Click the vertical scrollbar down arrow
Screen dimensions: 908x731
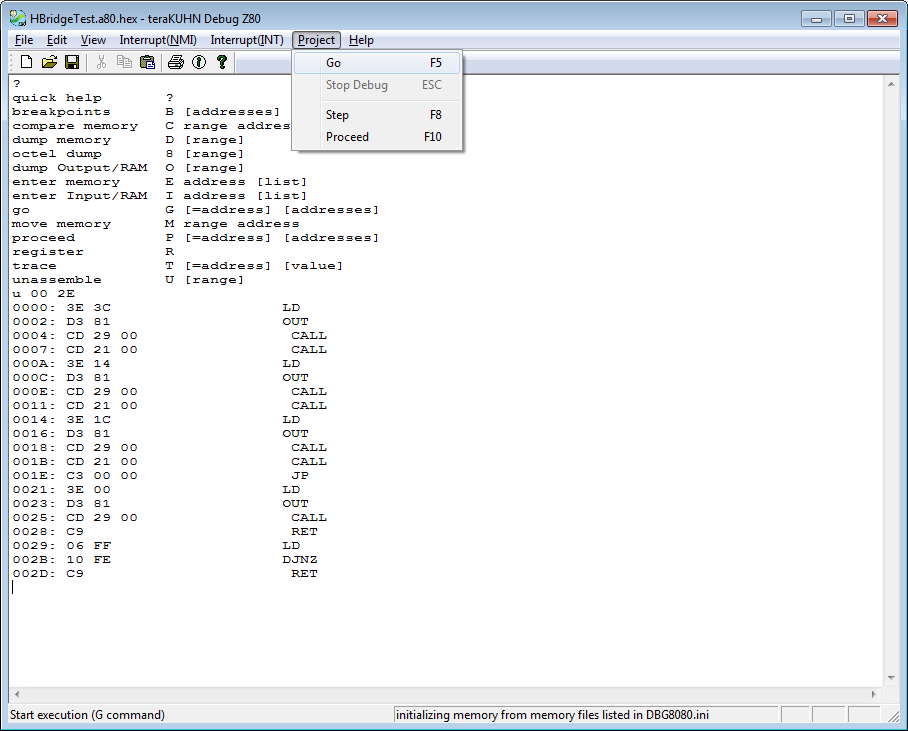893,678
